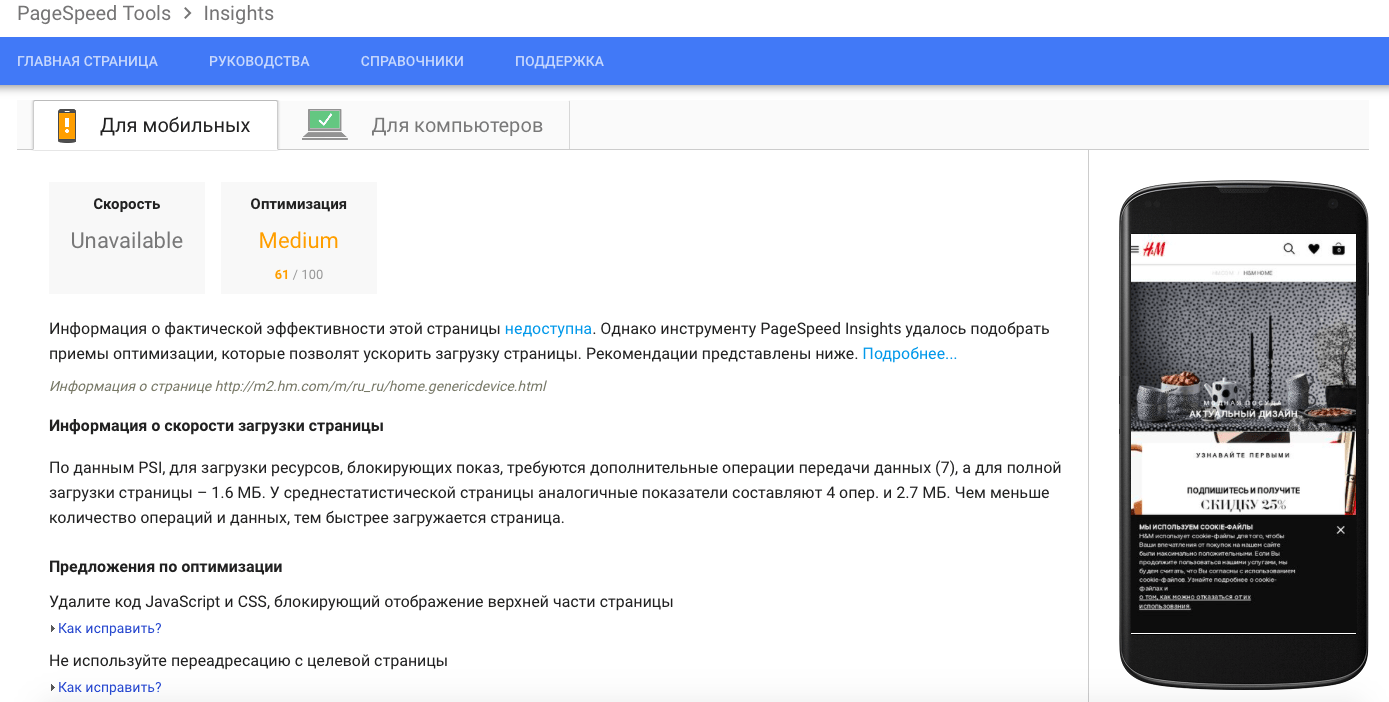This screenshot has width=1389, height=702.
Task: Click the «Unavailable» speed value
Action: tap(127, 241)
